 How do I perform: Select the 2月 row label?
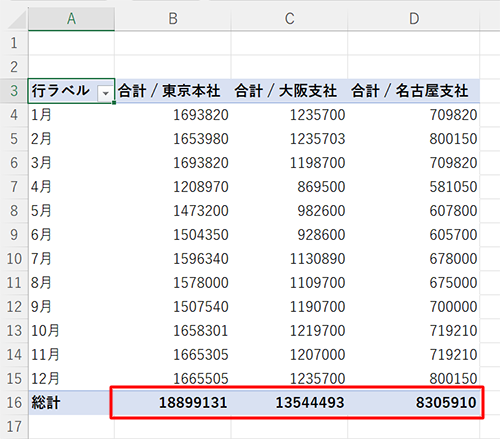pos(71,139)
